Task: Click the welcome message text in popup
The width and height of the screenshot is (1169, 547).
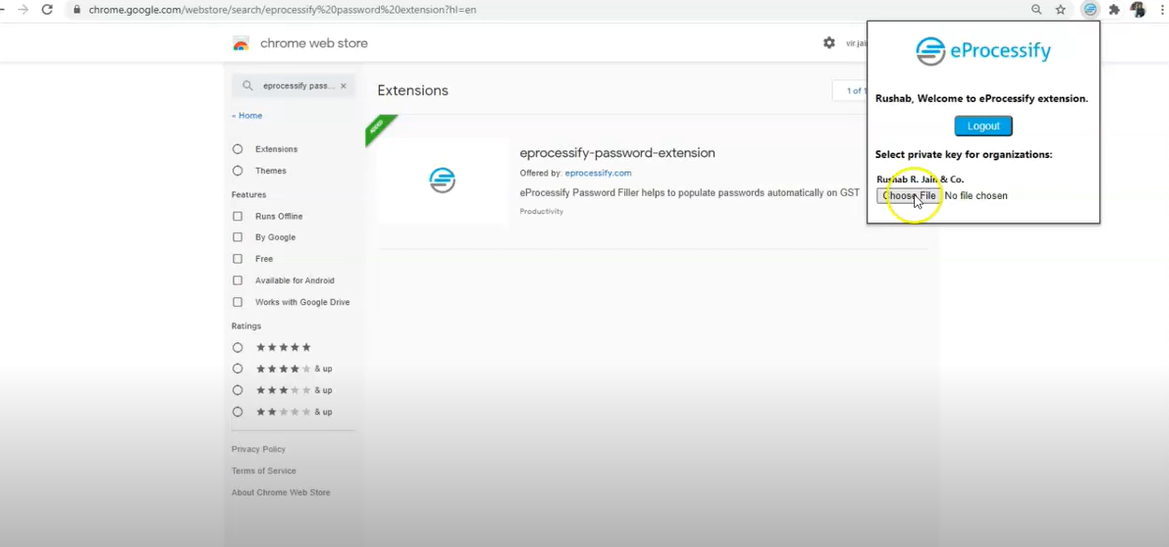Action: coord(981,98)
